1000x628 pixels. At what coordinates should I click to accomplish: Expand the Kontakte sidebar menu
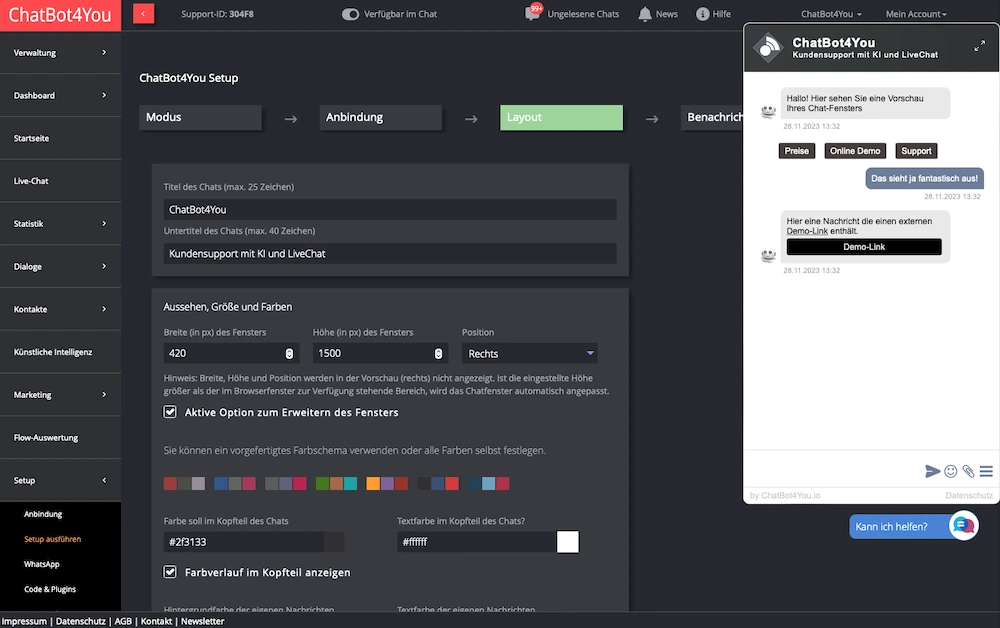tap(61, 309)
